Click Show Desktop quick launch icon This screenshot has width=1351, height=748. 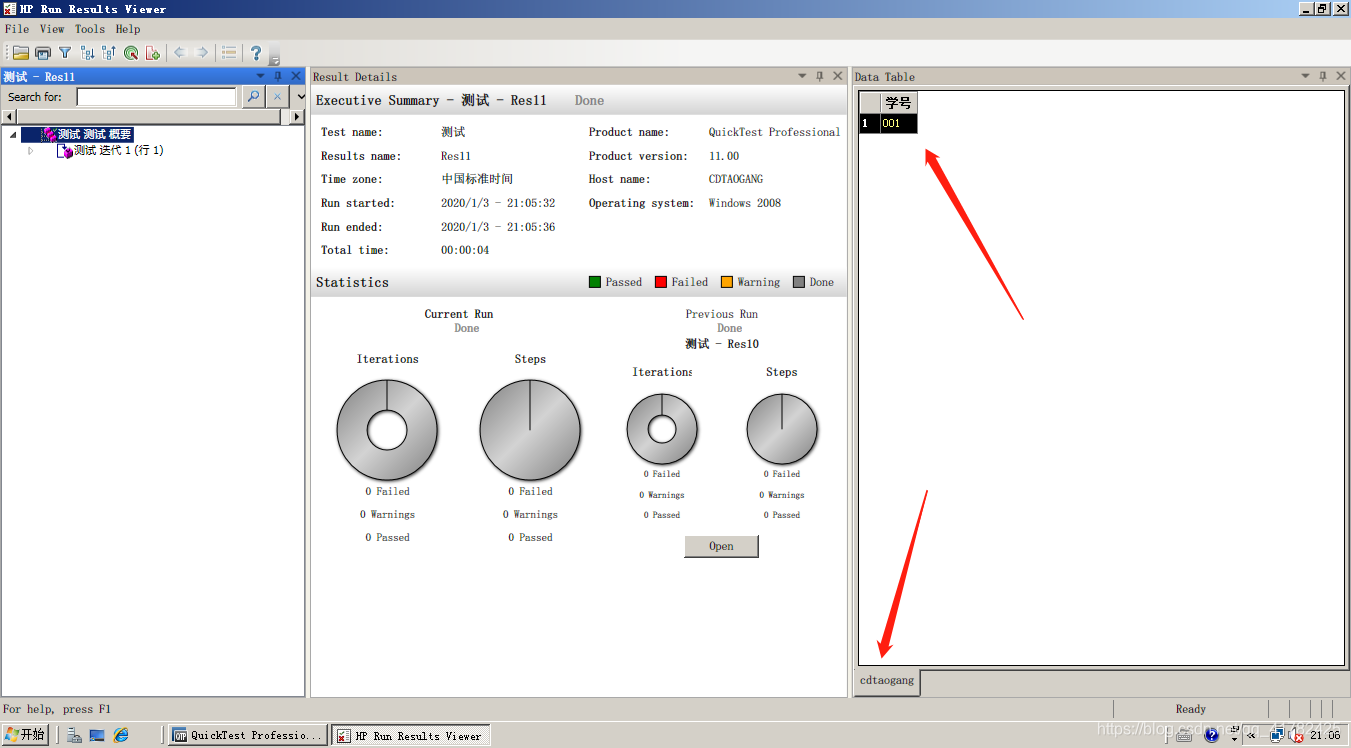click(97, 735)
